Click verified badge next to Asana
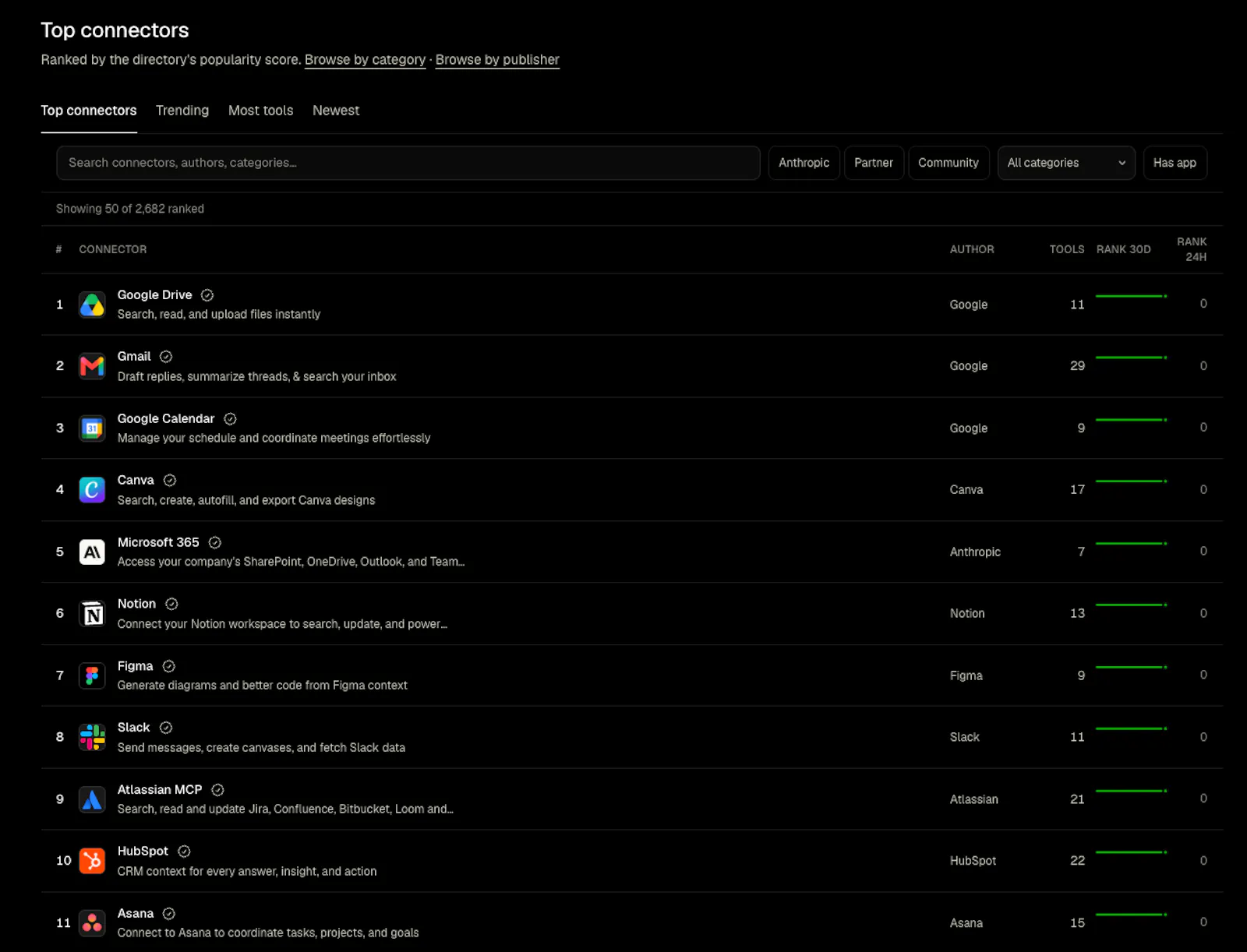The width and height of the screenshot is (1247, 952). coord(169,914)
